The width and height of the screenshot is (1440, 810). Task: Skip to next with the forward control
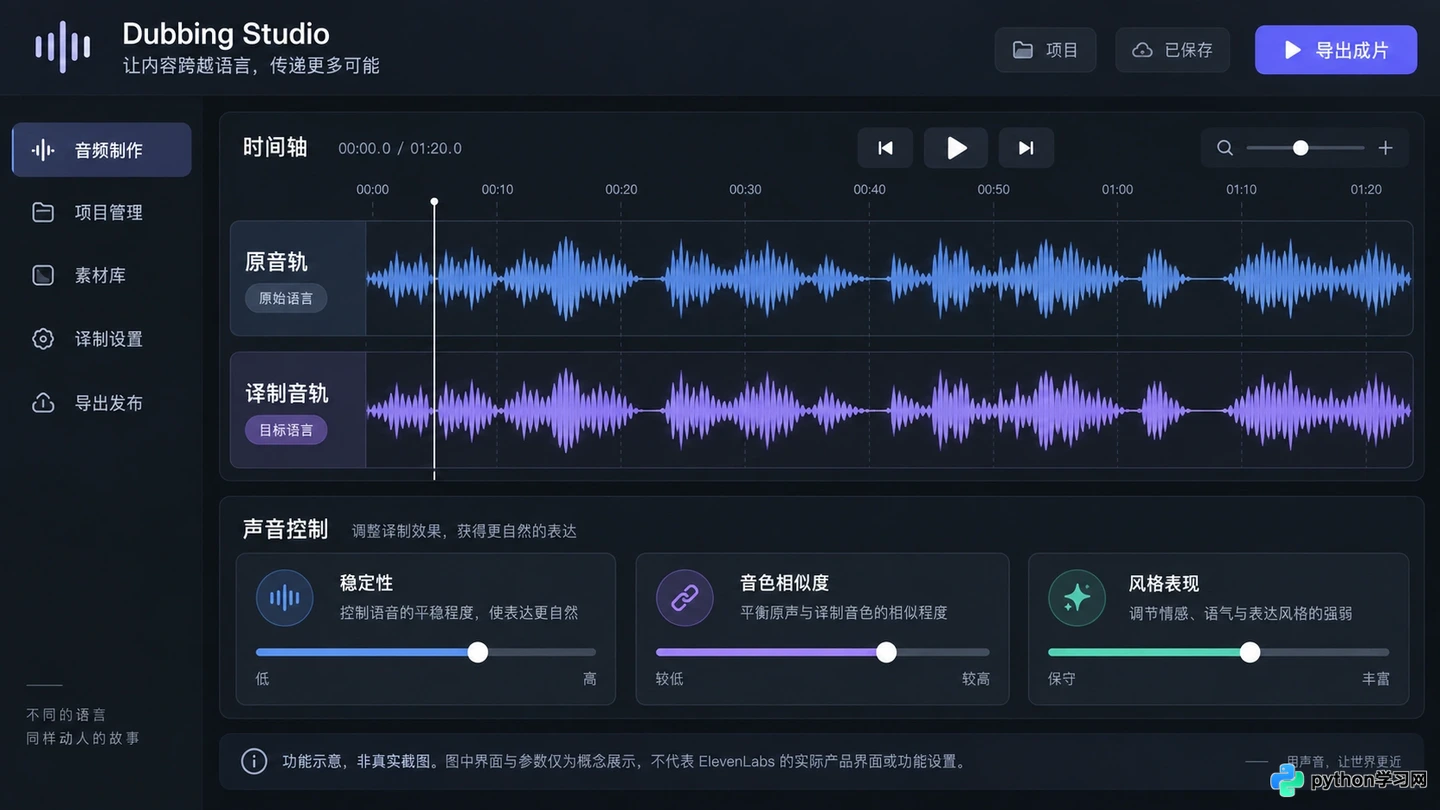coord(1026,148)
